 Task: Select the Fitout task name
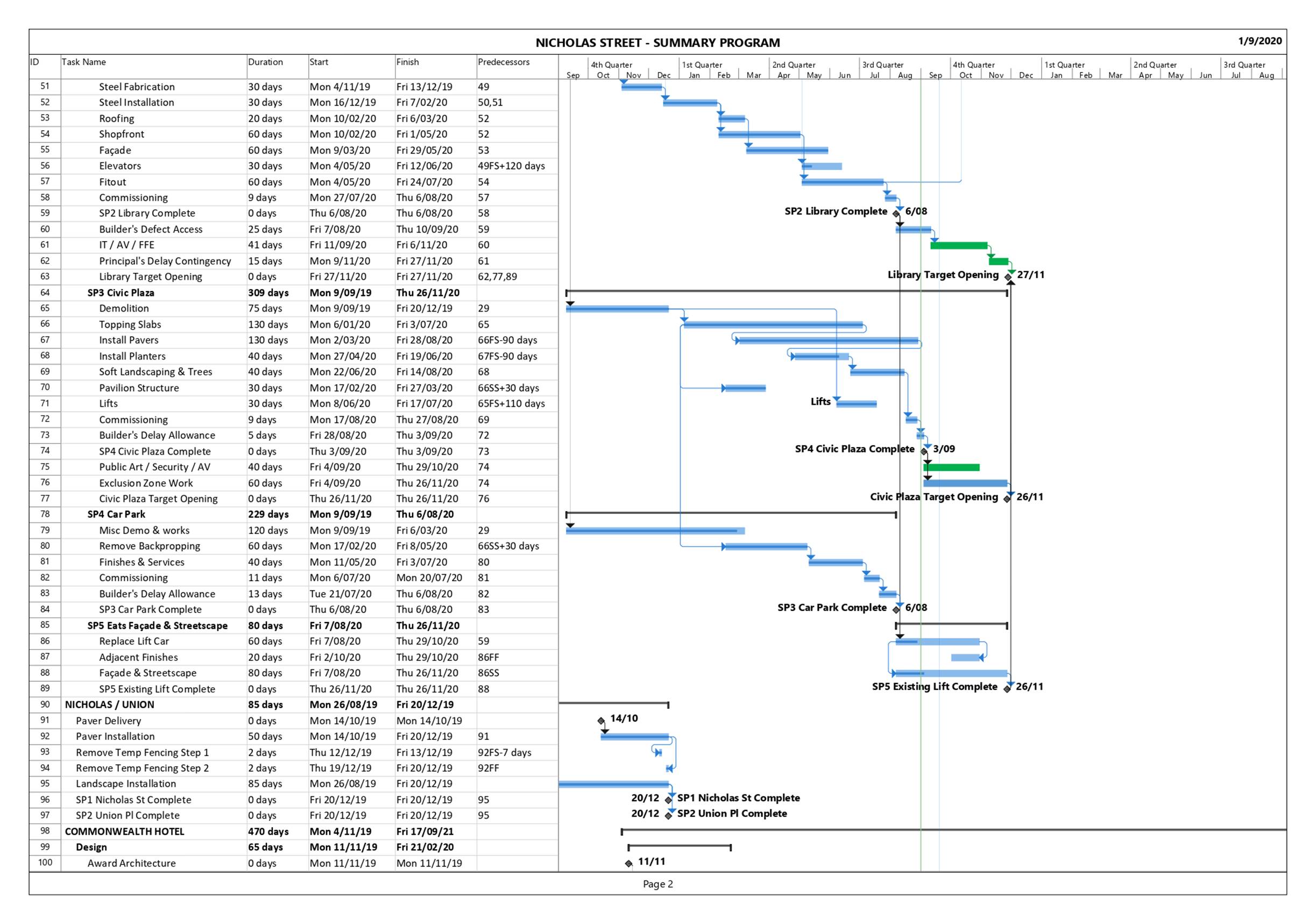(112, 182)
